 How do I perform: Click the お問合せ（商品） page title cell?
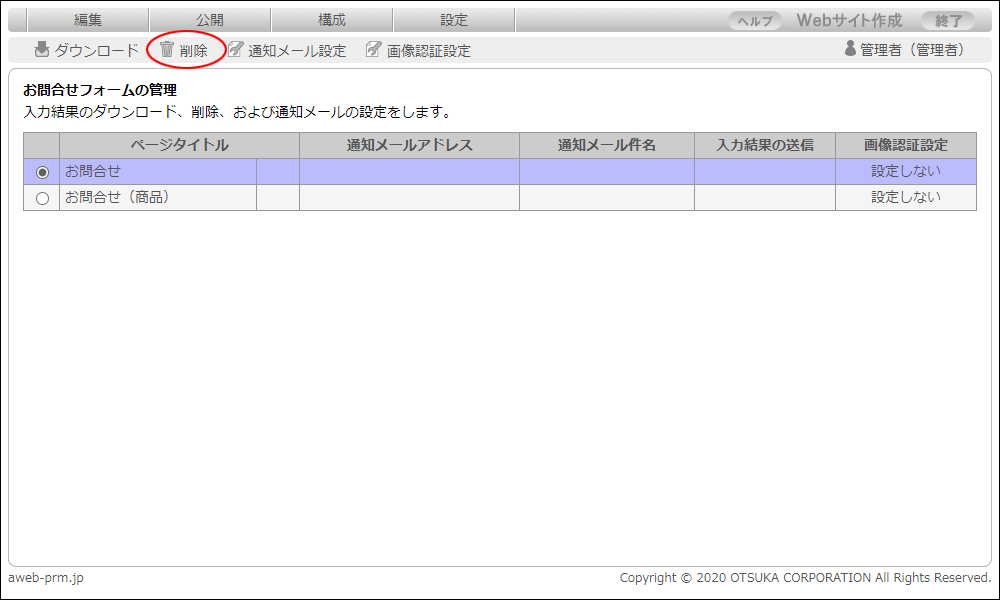pyautogui.click(x=118, y=198)
